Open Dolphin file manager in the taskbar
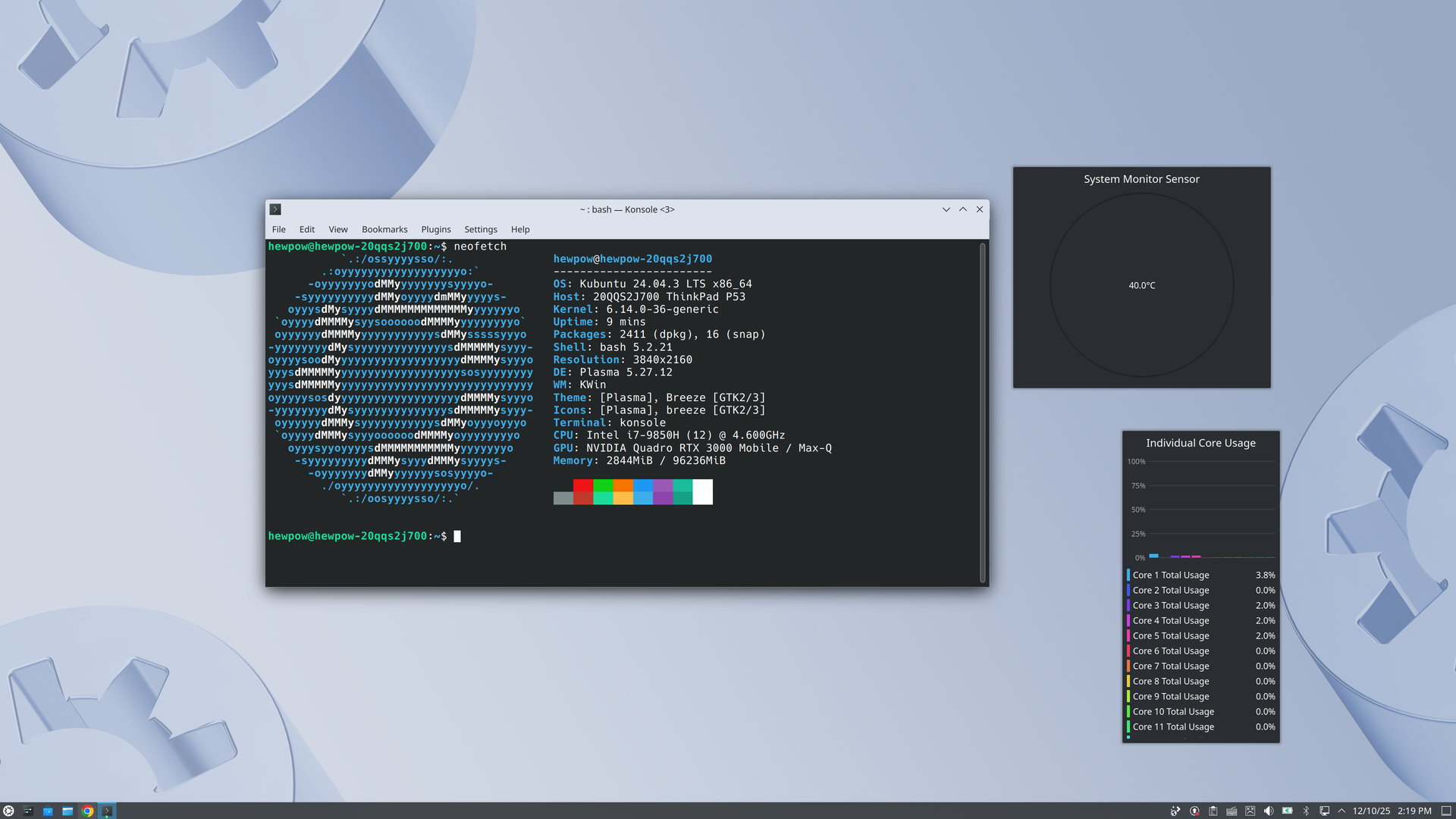Viewport: 1456px width, 819px height. click(x=67, y=811)
